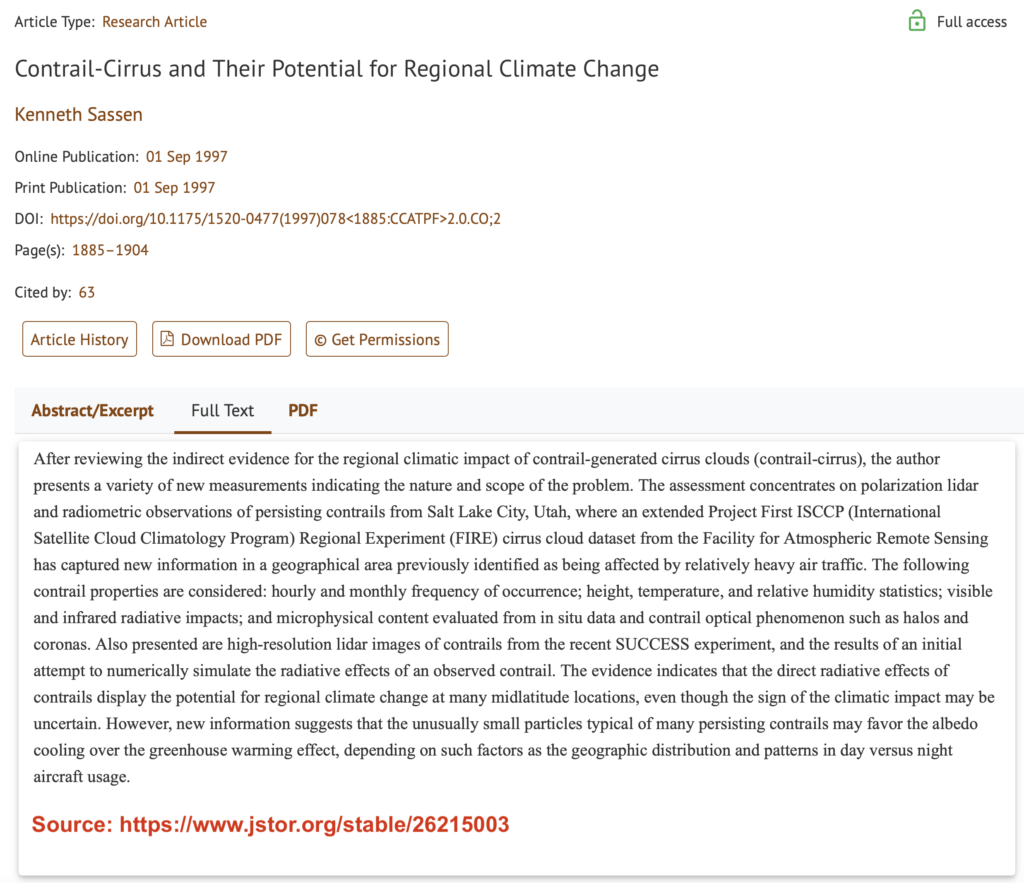Click the Cited by label
The image size is (1024, 883).
point(42,292)
